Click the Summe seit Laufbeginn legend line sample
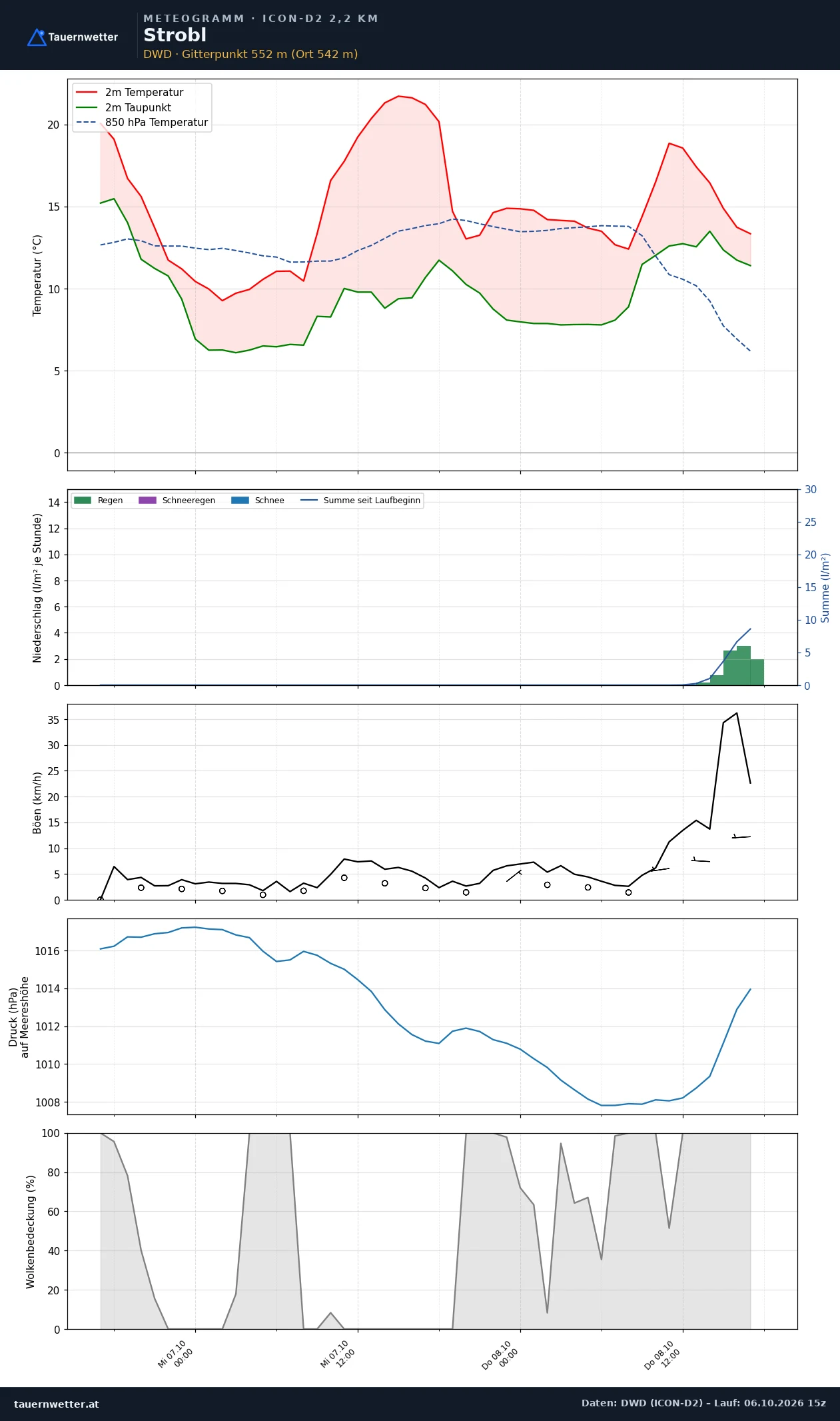This screenshot has width=840, height=1421. pyautogui.click(x=309, y=501)
